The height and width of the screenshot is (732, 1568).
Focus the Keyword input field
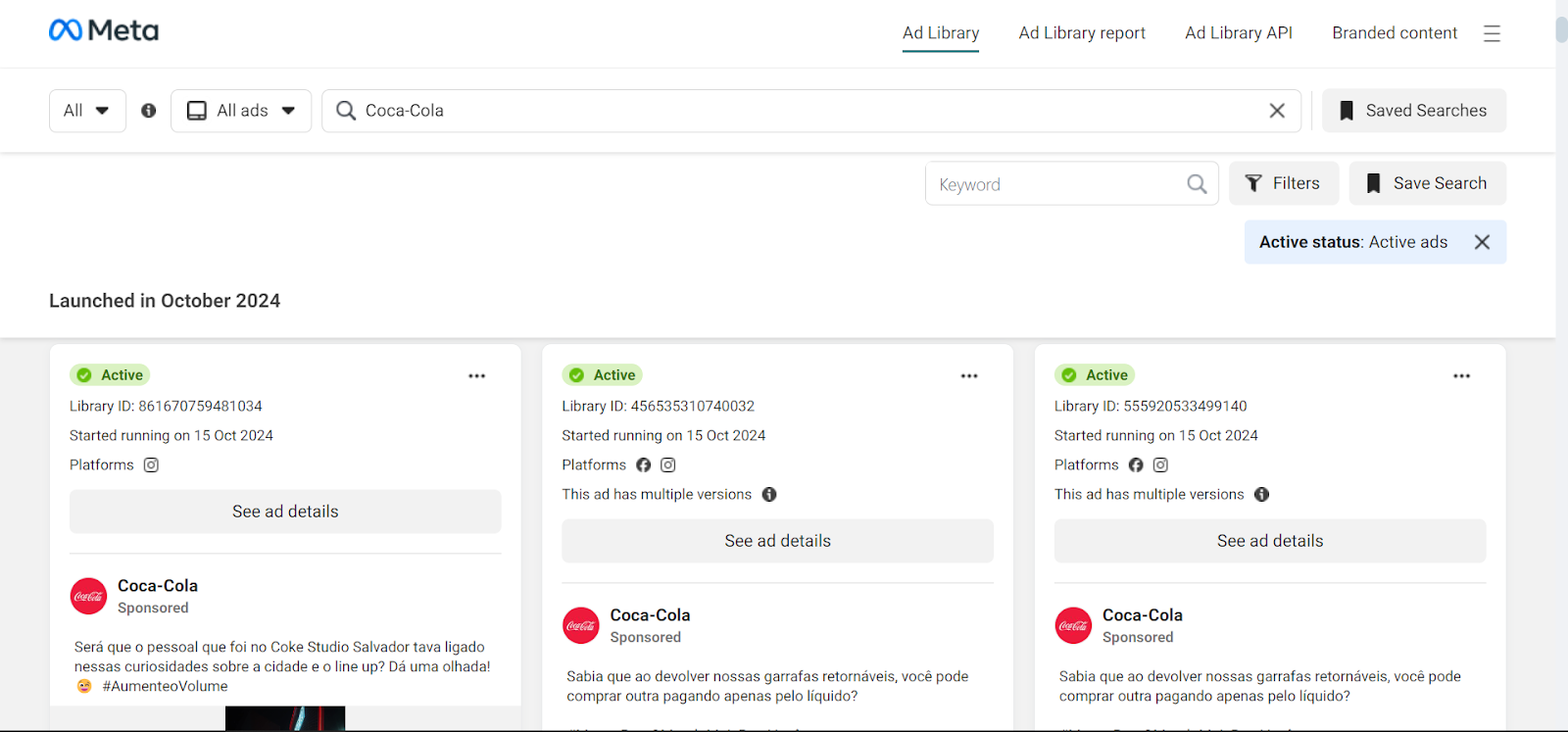click(1053, 184)
